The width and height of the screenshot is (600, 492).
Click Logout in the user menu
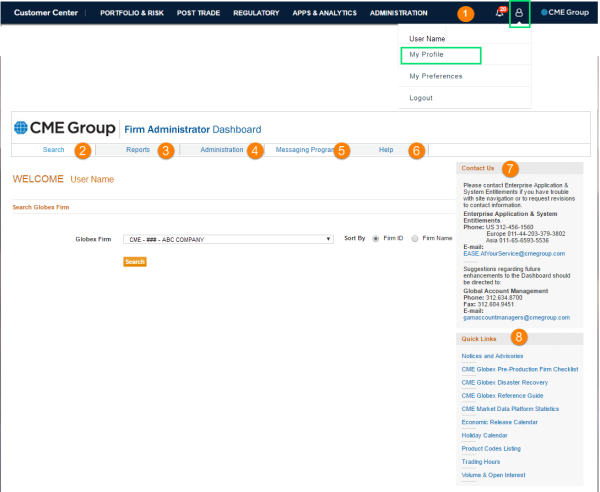[421, 98]
